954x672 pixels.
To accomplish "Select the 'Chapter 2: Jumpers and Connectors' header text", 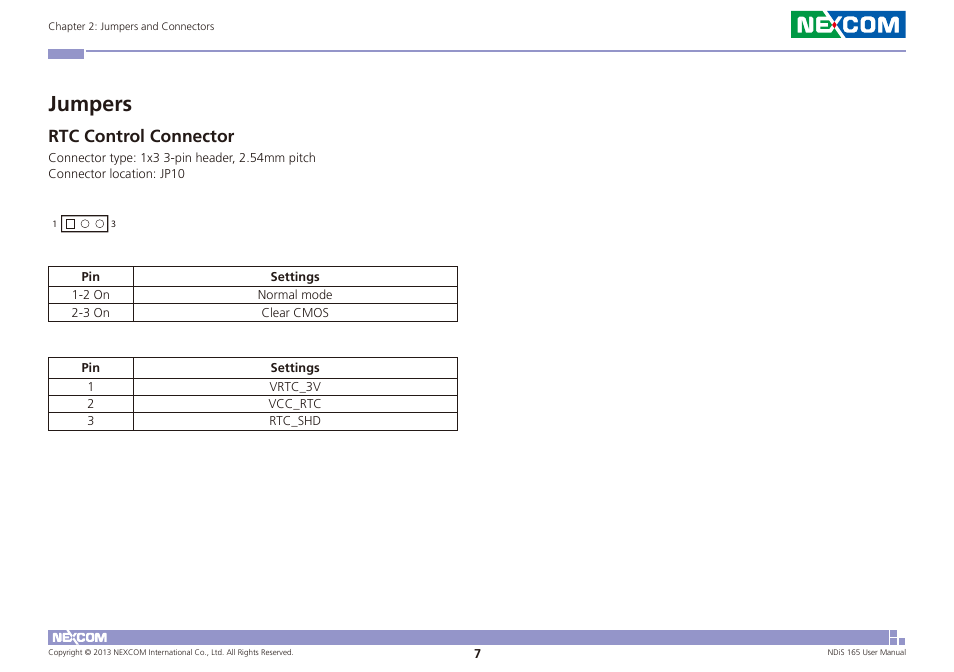I will pos(131,26).
